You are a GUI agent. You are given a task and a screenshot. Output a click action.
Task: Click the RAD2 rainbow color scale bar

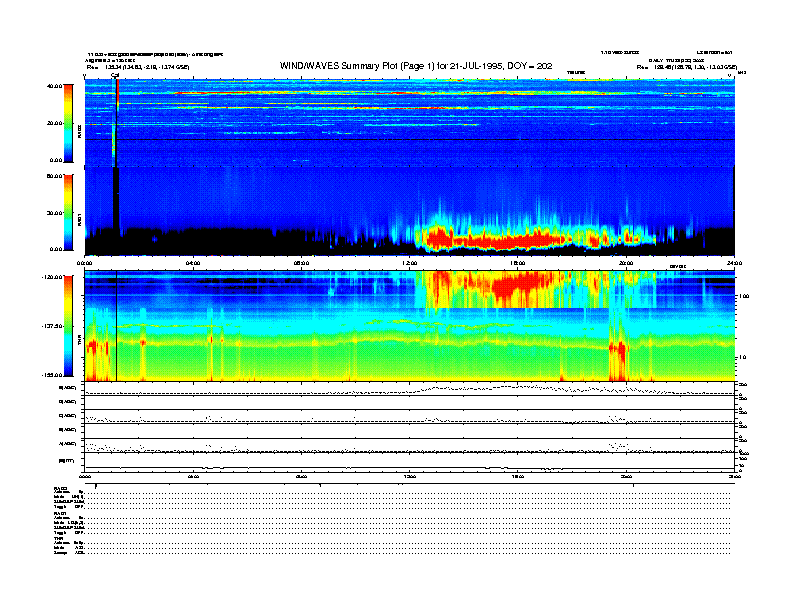pos(68,123)
